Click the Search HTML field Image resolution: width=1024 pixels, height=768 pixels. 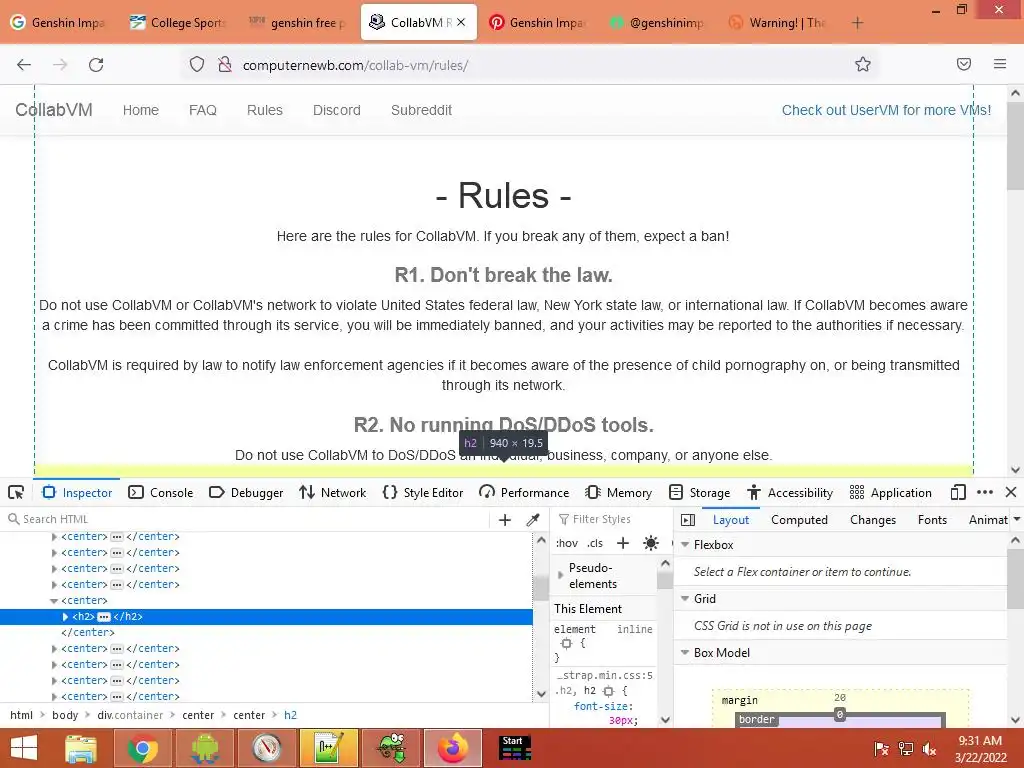tap(248, 519)
